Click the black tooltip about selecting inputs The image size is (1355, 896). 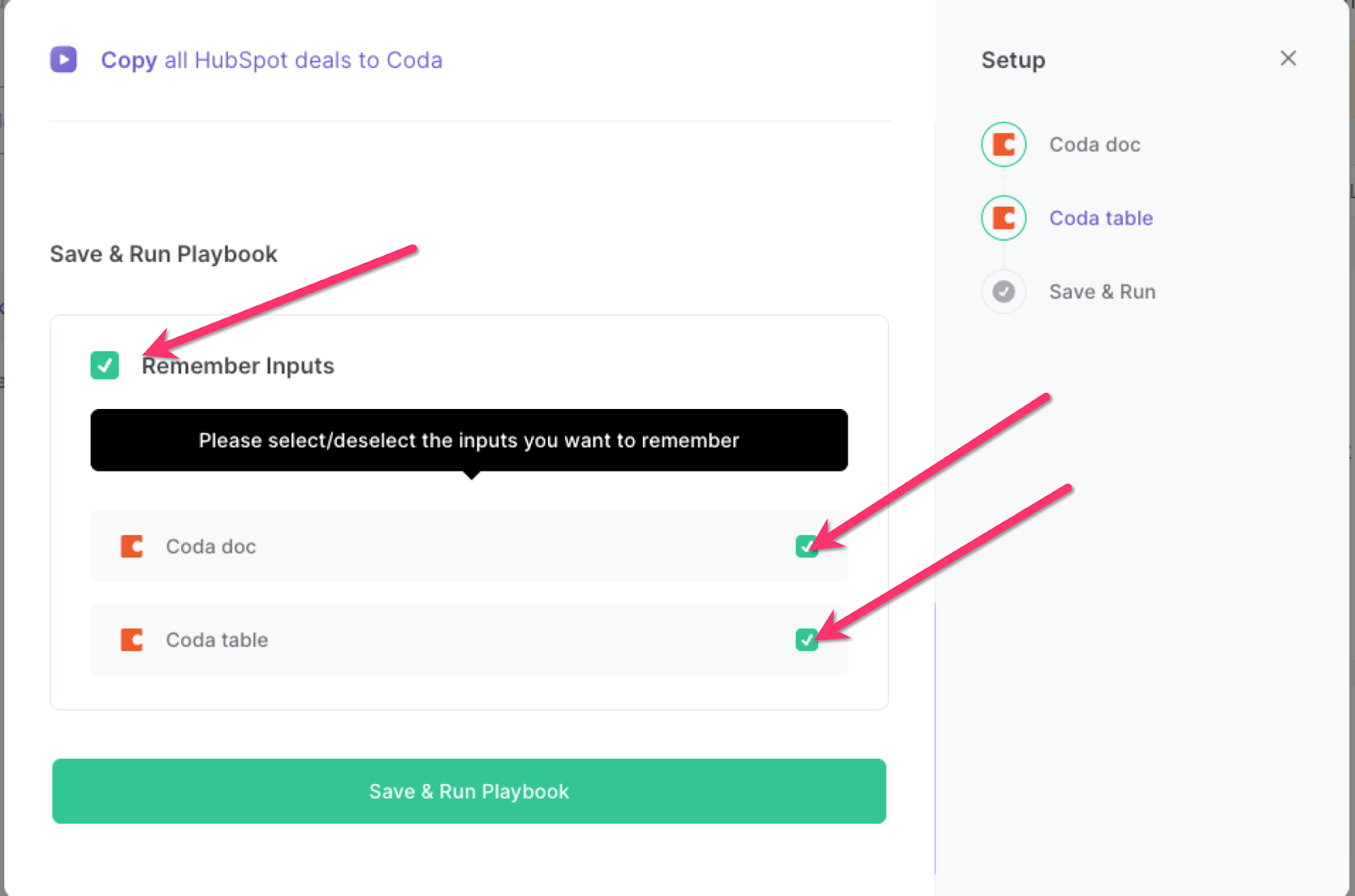469,440
